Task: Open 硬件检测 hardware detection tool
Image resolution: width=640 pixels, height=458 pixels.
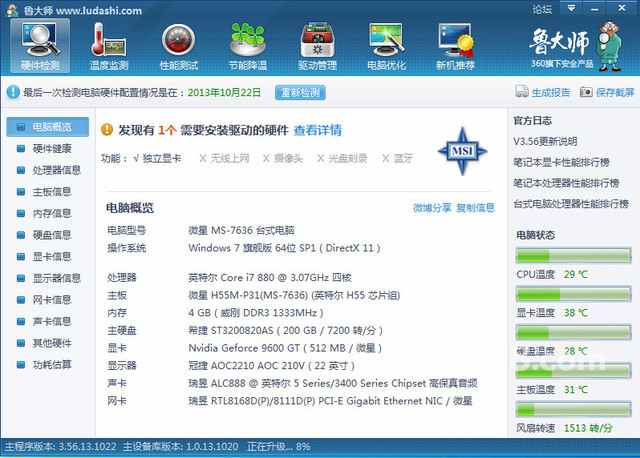Action: (x=40, y=46)
